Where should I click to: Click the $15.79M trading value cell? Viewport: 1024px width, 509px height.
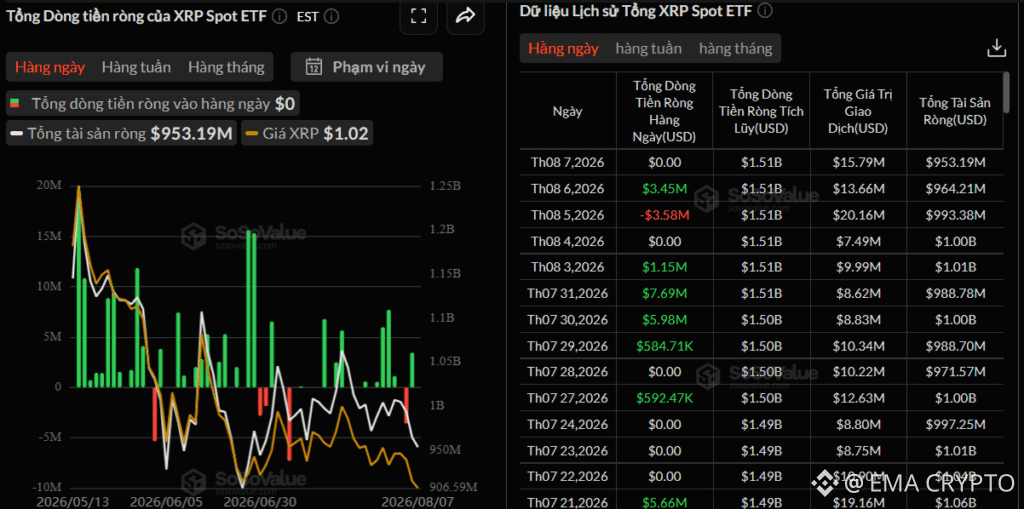[858, 163]
